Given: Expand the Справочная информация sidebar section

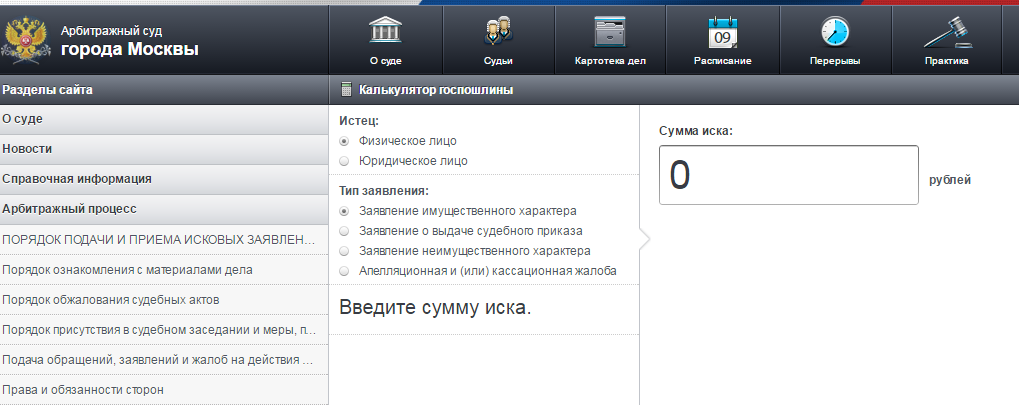Looking at the screenshot, I should pyautogui.click(x=77, y=179).
